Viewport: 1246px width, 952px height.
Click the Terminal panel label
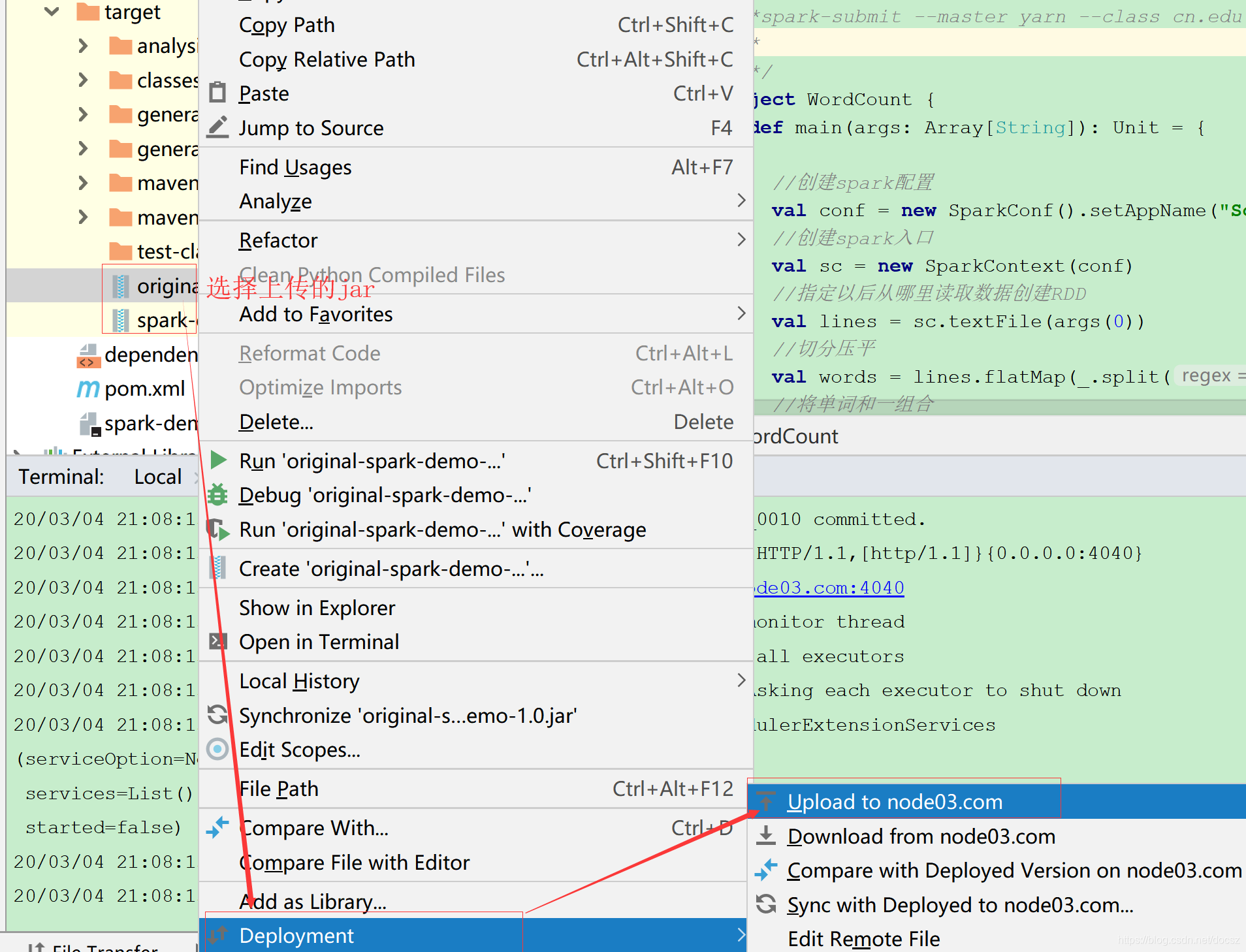pyautogui.click(x=61, y=477)
